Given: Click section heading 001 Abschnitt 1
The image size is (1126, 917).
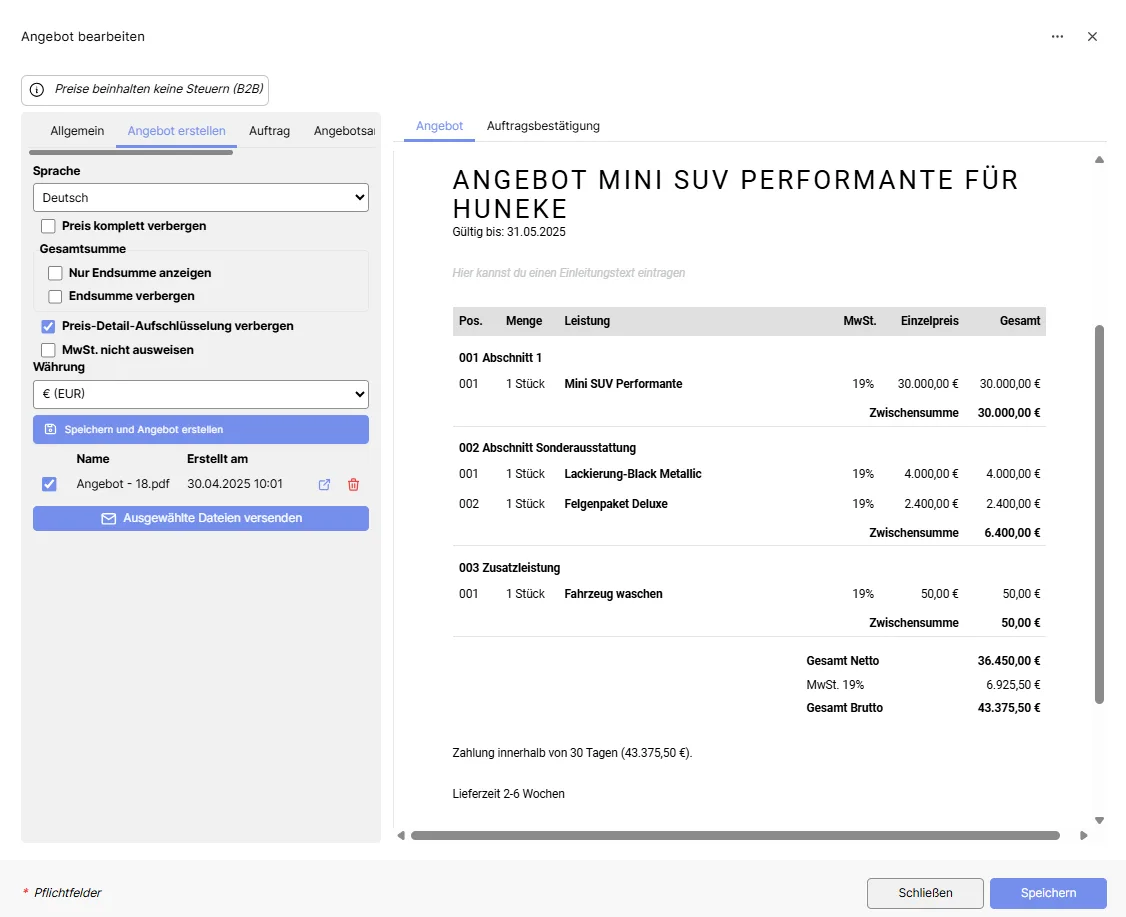Looking at the screenshot, I should click(x=501, y=358).
